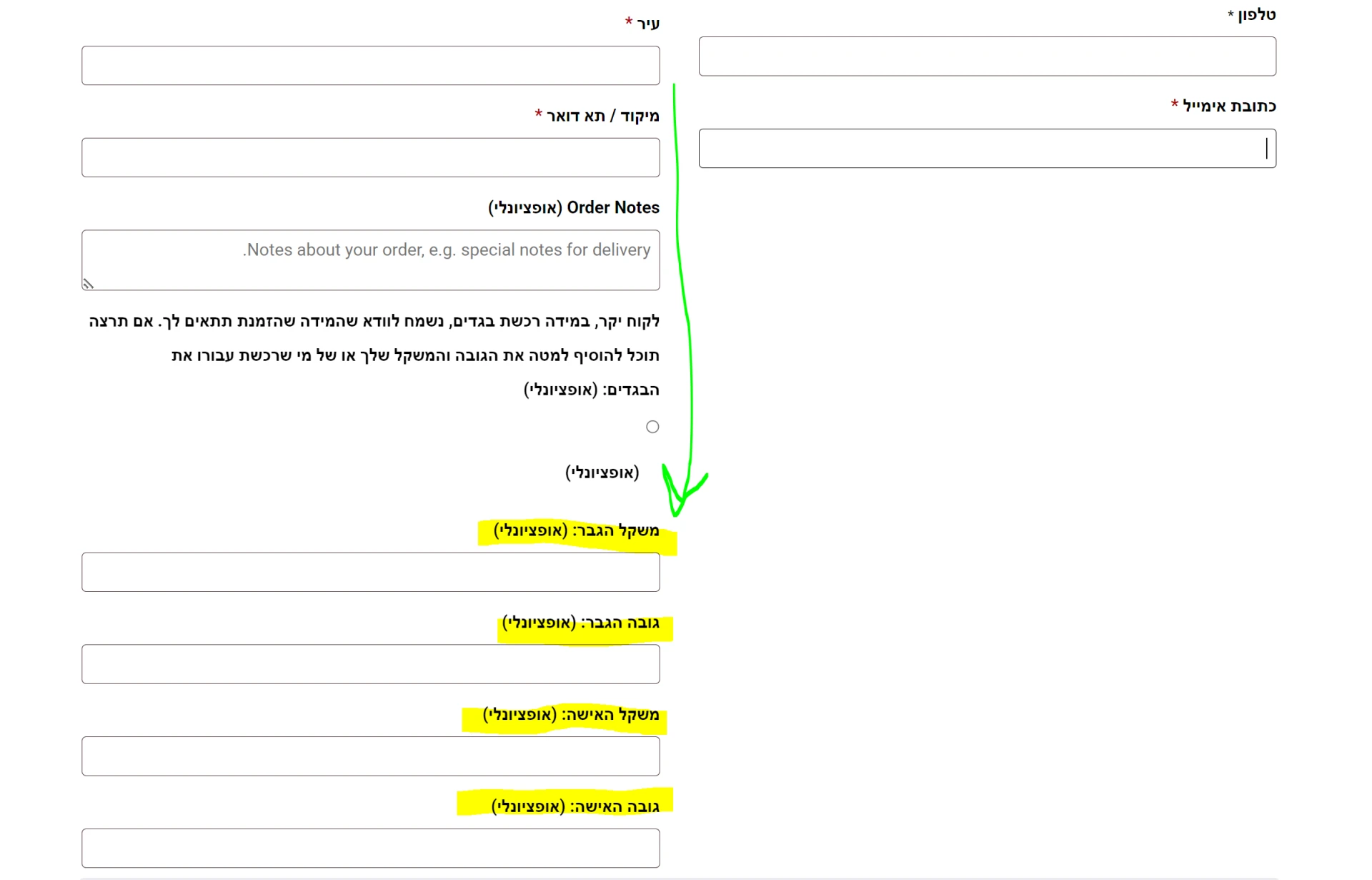
Task: Click the טלפון field label
Action: point(1256,15)
